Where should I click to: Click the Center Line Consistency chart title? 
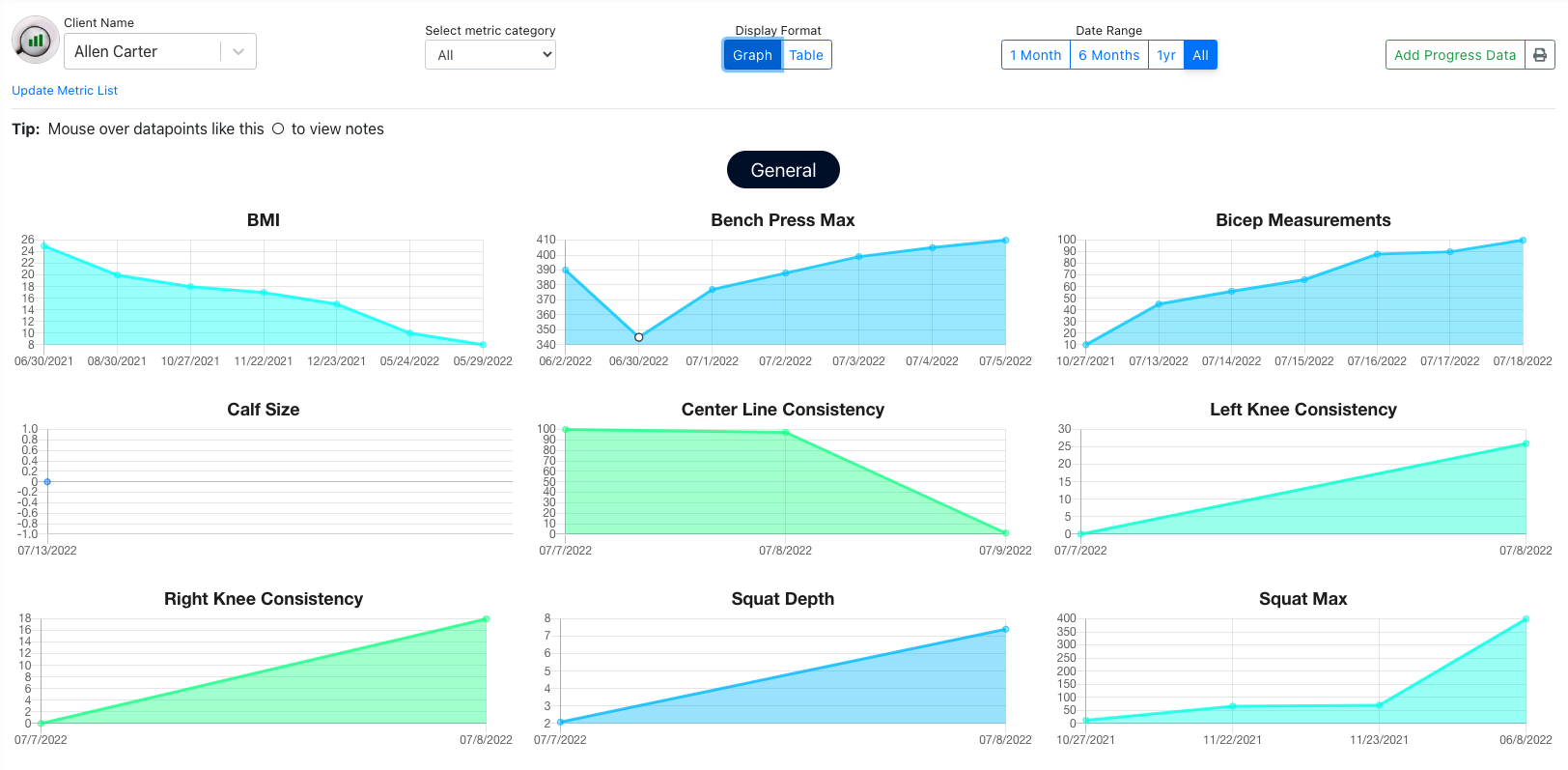click(783, 410)
